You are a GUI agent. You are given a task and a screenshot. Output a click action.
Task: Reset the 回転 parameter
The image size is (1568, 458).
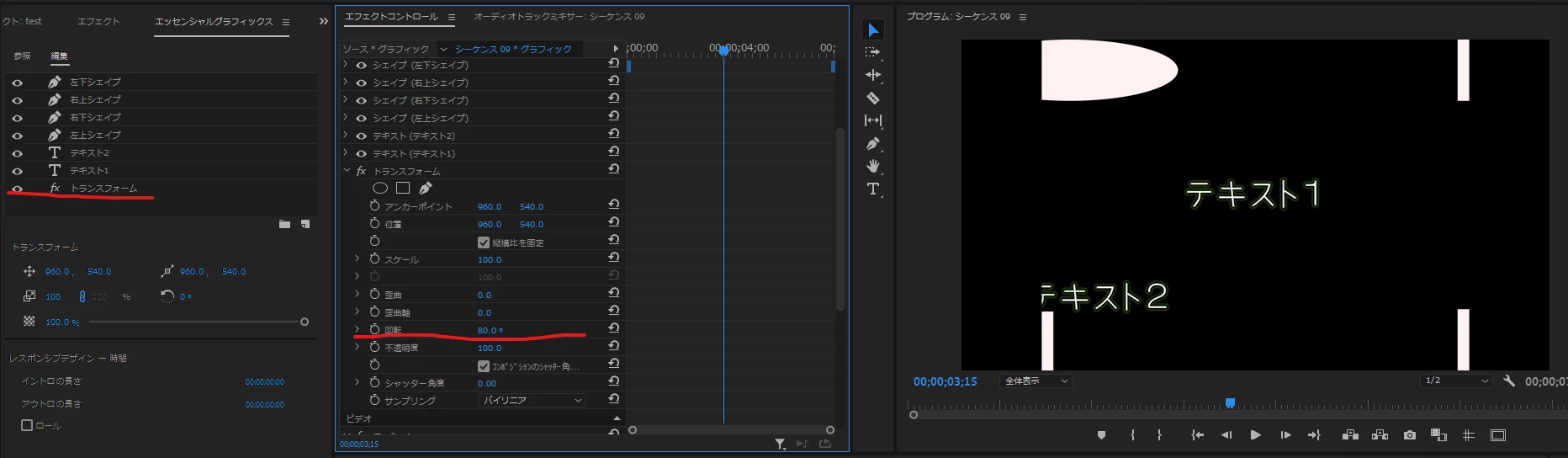pyautogui.click(x=614, y=328)
